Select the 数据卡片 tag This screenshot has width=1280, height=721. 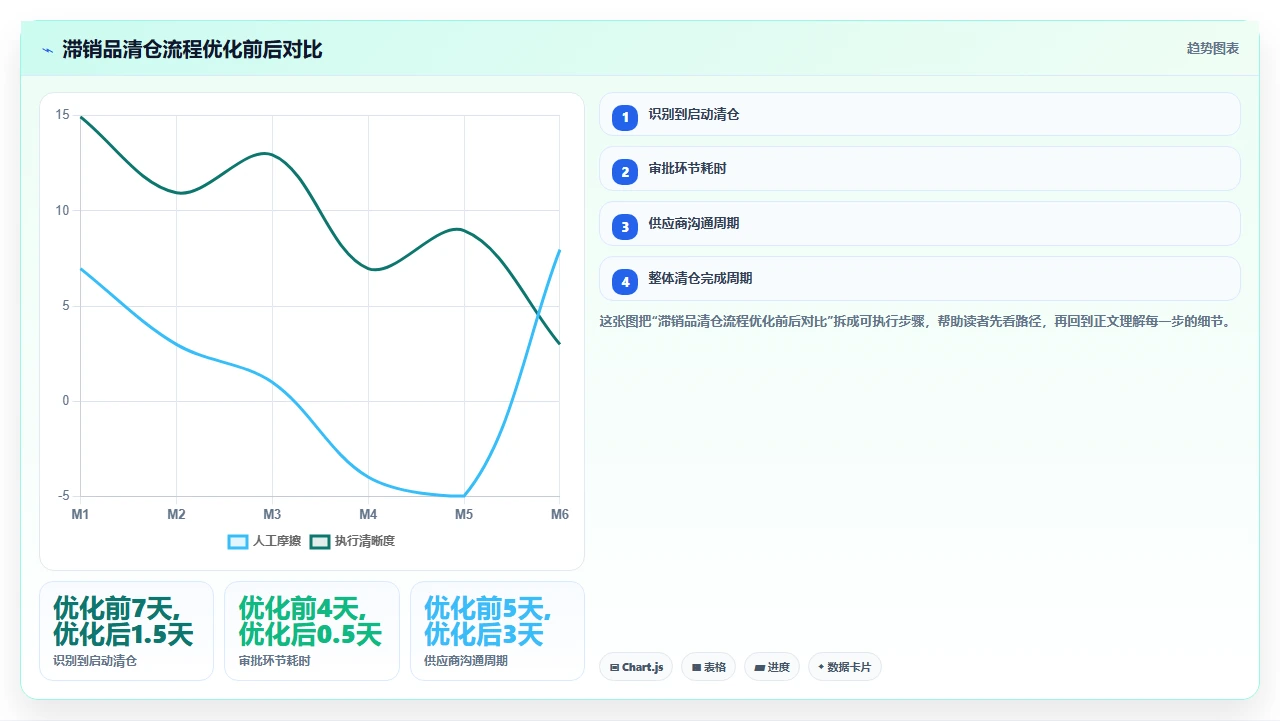click(844, 667)
